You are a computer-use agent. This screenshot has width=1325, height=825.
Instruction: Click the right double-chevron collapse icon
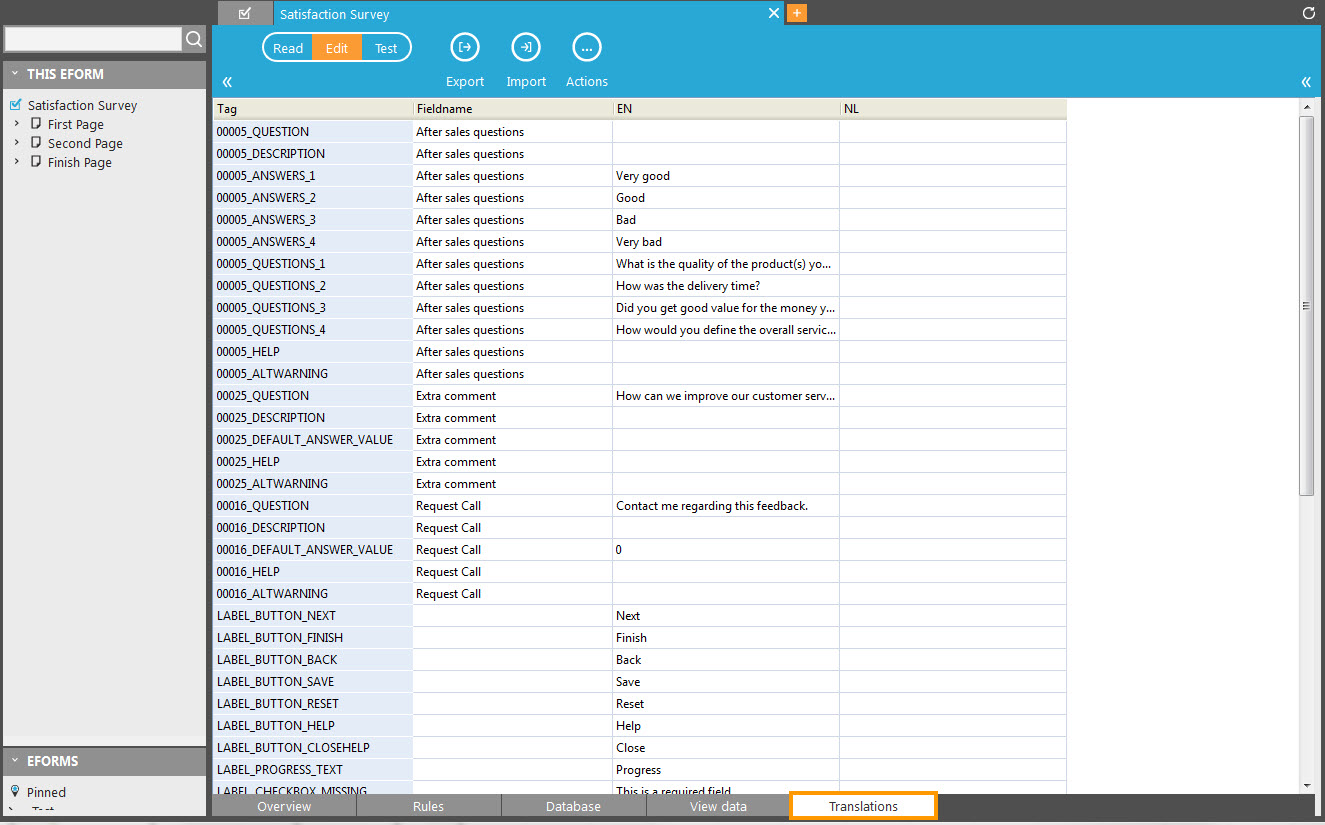point(1306,82)
